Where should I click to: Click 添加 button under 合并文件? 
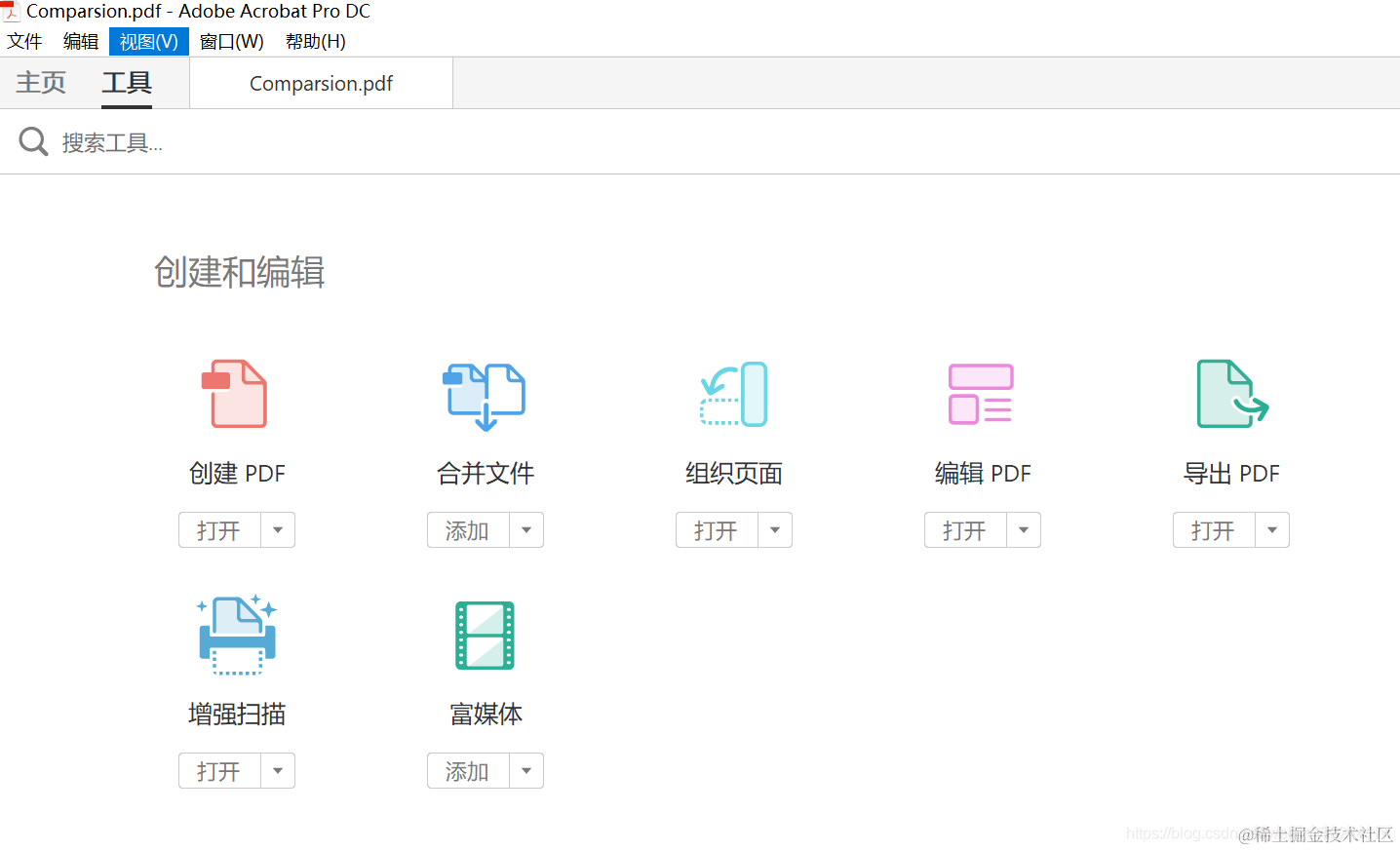[x=468, y=530]
